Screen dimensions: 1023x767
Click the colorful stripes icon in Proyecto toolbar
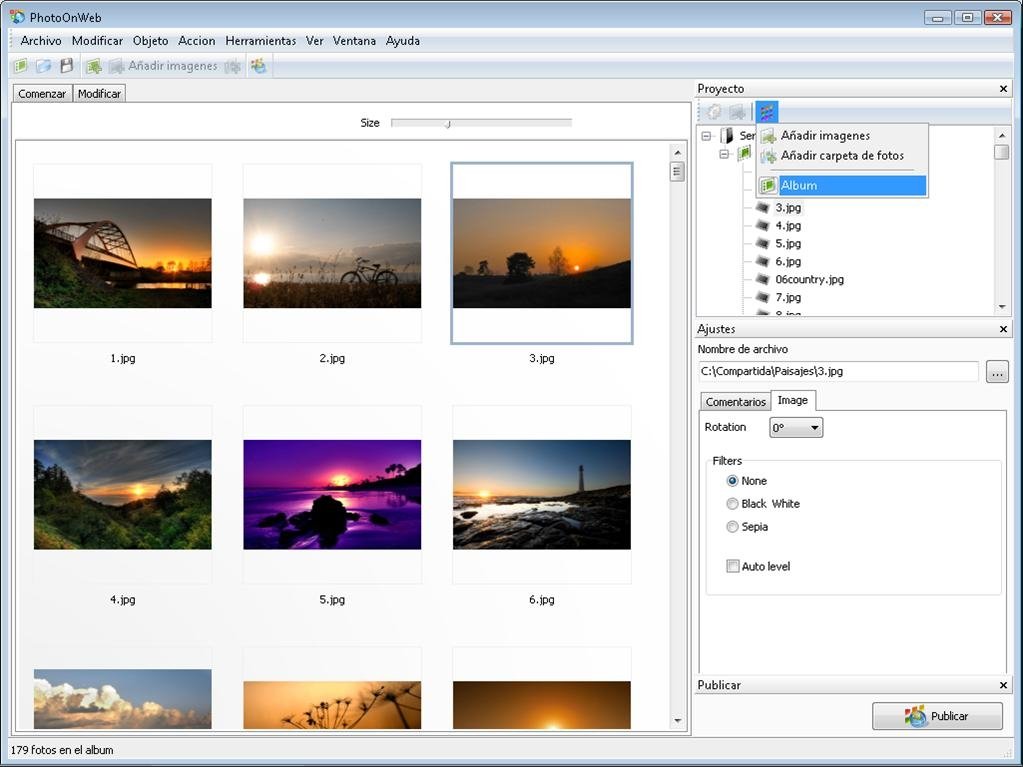click(767, 112)
